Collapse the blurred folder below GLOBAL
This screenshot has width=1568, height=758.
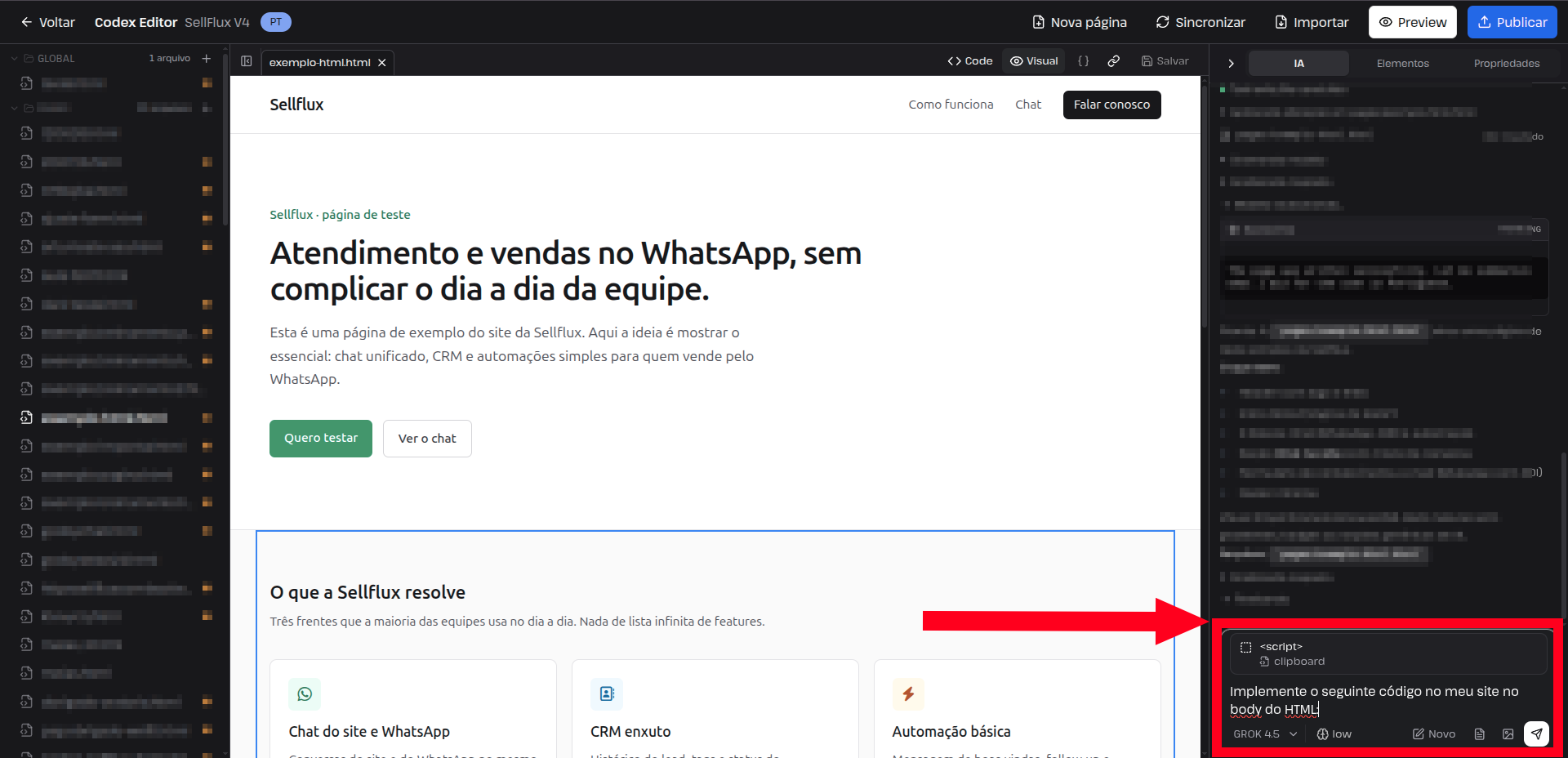click(x=14, y=108)
